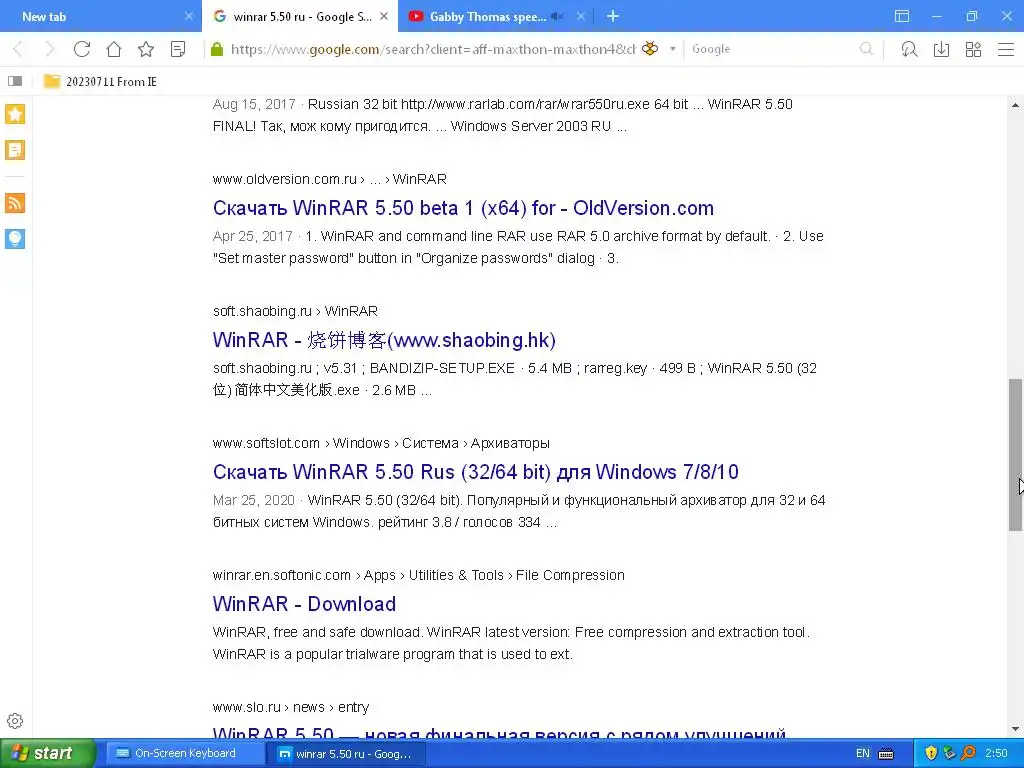Open WinRAR - Download softonic link
The height and width of the screenshot is (768, 1024).
click(304, 603)
